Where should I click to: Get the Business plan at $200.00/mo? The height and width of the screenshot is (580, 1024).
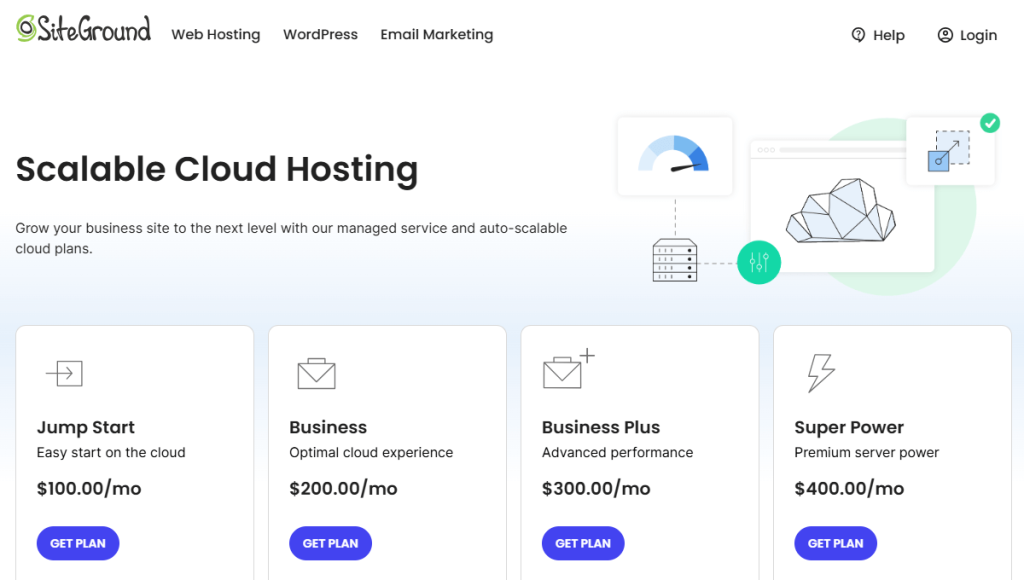[x=330, y=543]
